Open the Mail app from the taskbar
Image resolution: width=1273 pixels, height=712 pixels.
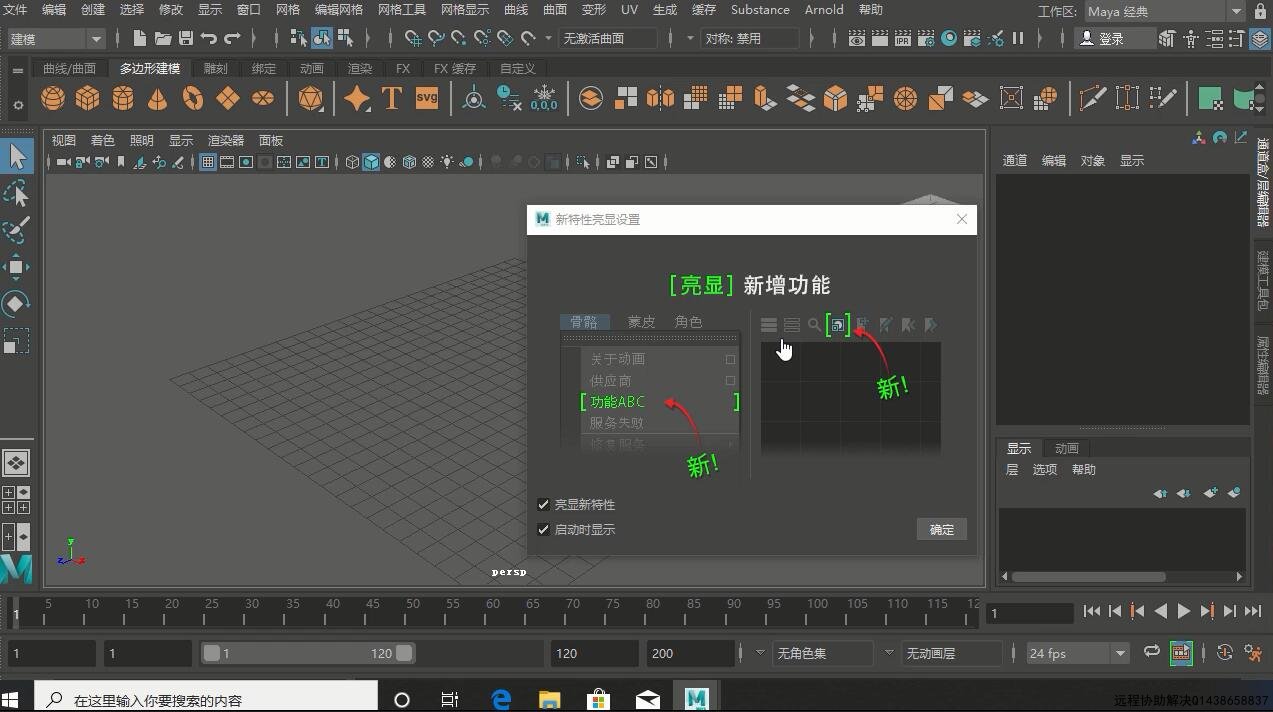[x=647, y=699]
